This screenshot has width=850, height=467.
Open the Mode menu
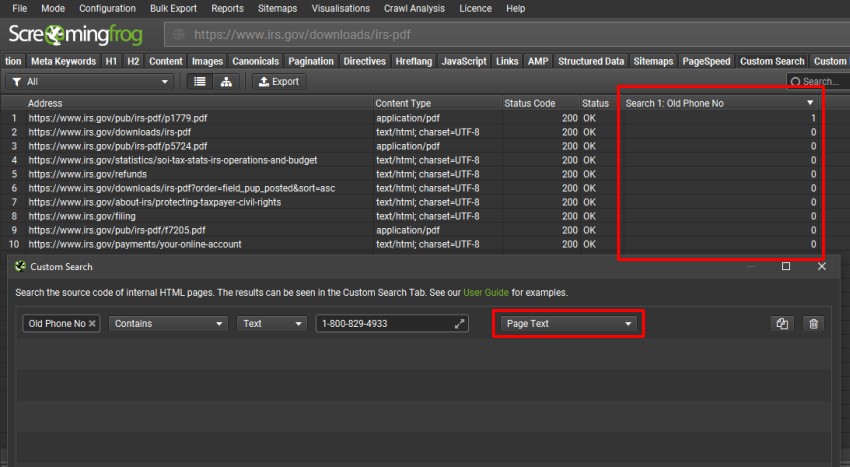click(53, 9)
